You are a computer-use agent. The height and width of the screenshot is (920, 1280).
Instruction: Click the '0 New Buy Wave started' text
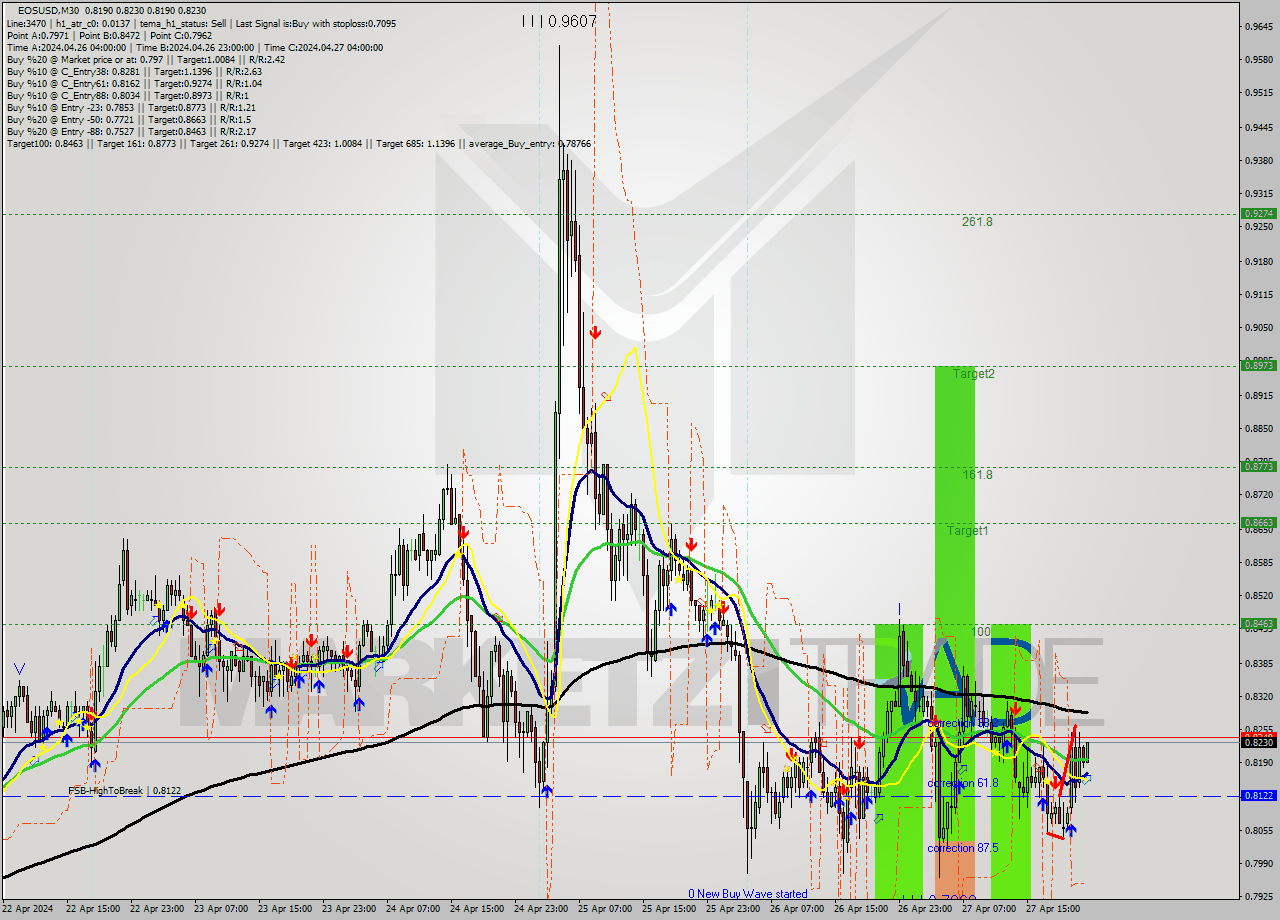[747, 894]
